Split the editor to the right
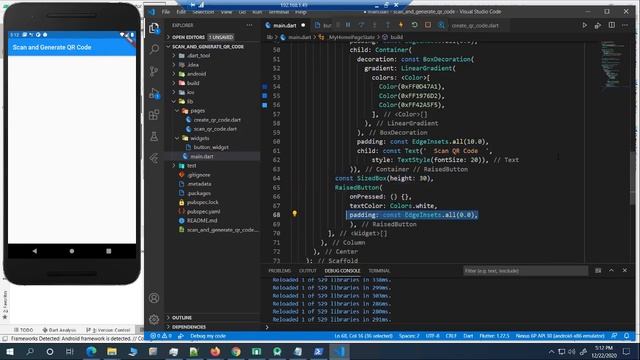This screenshot has width=640, height=360. 611,25
